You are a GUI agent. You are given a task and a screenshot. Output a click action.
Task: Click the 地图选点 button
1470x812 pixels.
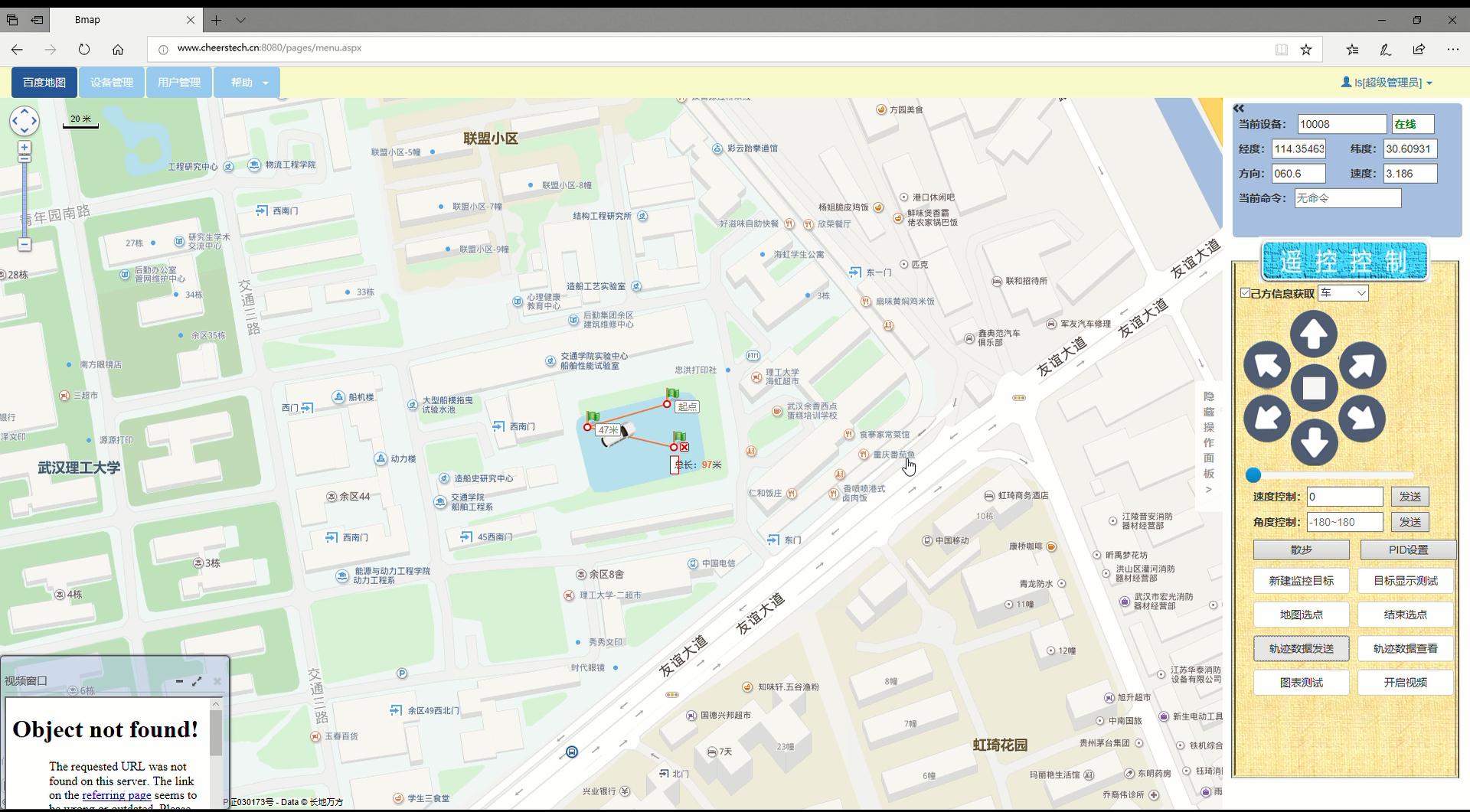pyautogui.click(x=1301, y=615)
